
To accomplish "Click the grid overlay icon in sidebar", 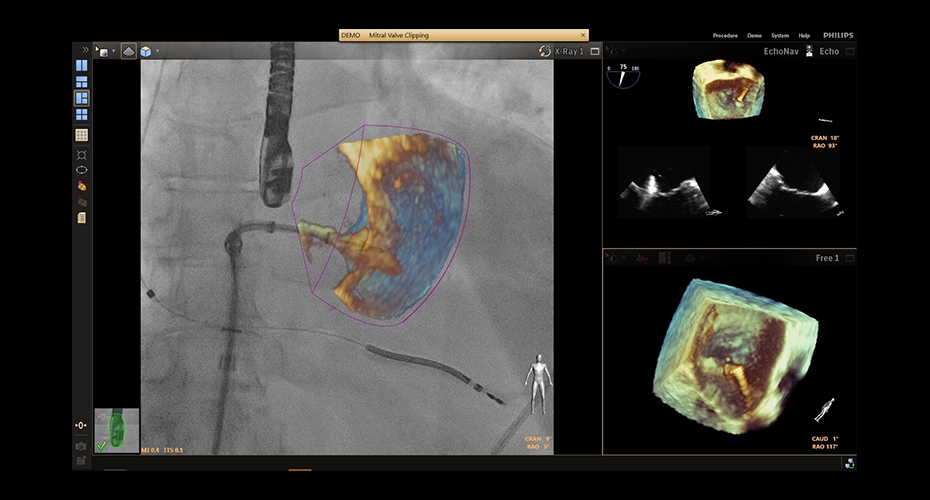I will 81,135.
